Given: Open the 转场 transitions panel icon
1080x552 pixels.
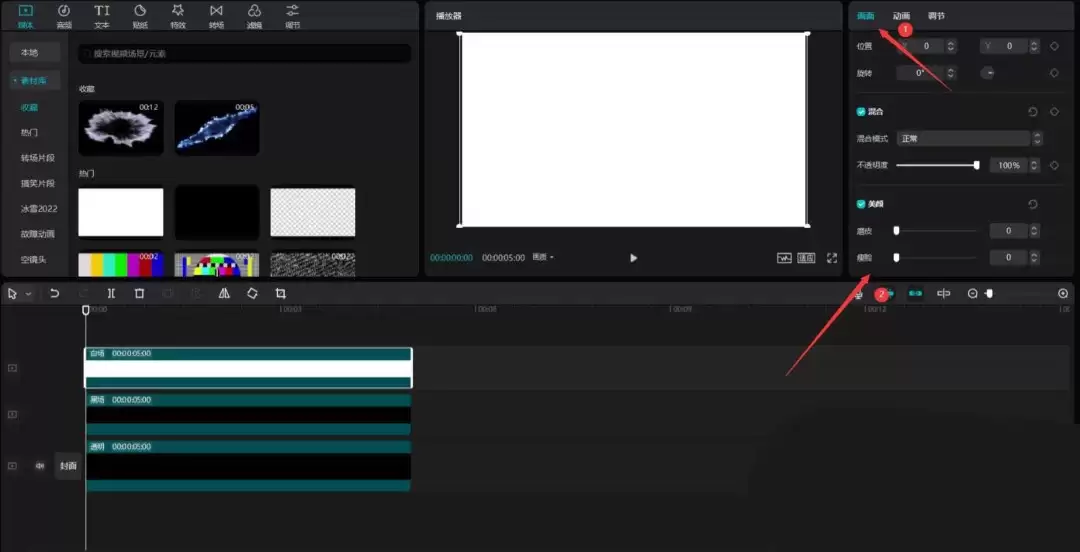Looking at the screenshot, I should point(216,15).
